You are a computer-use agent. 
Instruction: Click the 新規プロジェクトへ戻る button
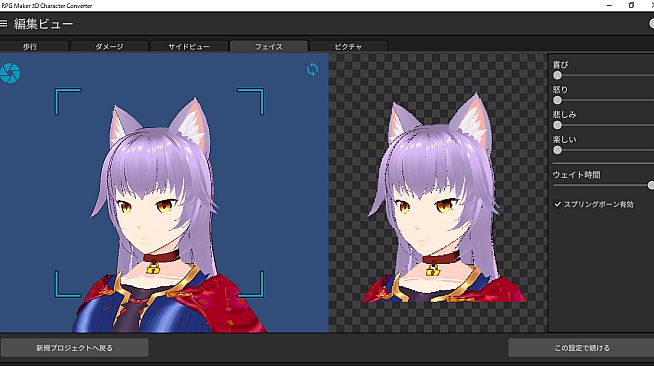coord(74,348)
